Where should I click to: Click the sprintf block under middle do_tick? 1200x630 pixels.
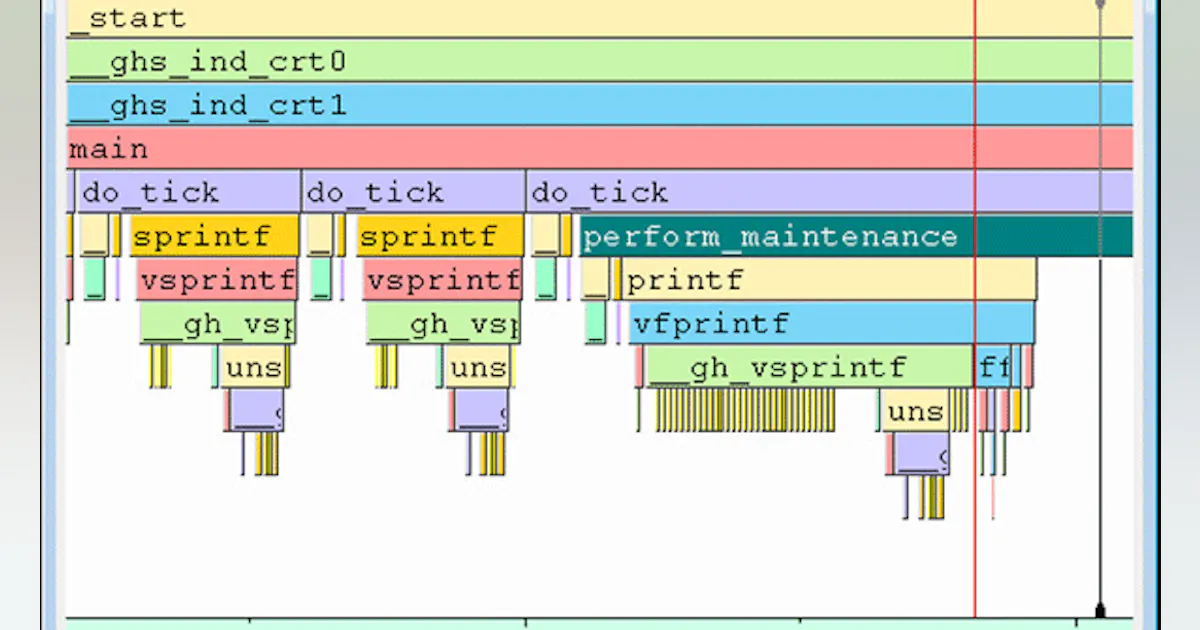click(440, 236)
